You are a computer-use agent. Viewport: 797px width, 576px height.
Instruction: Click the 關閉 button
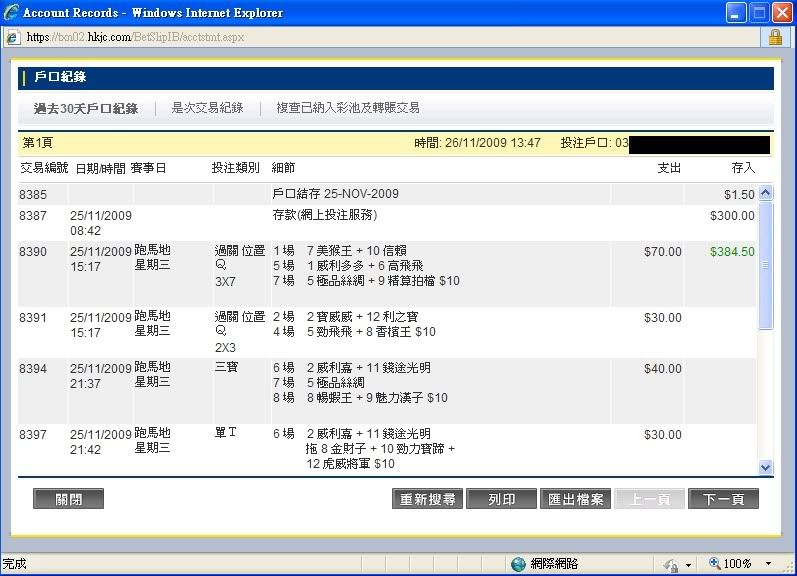click(x=68, y=499)
